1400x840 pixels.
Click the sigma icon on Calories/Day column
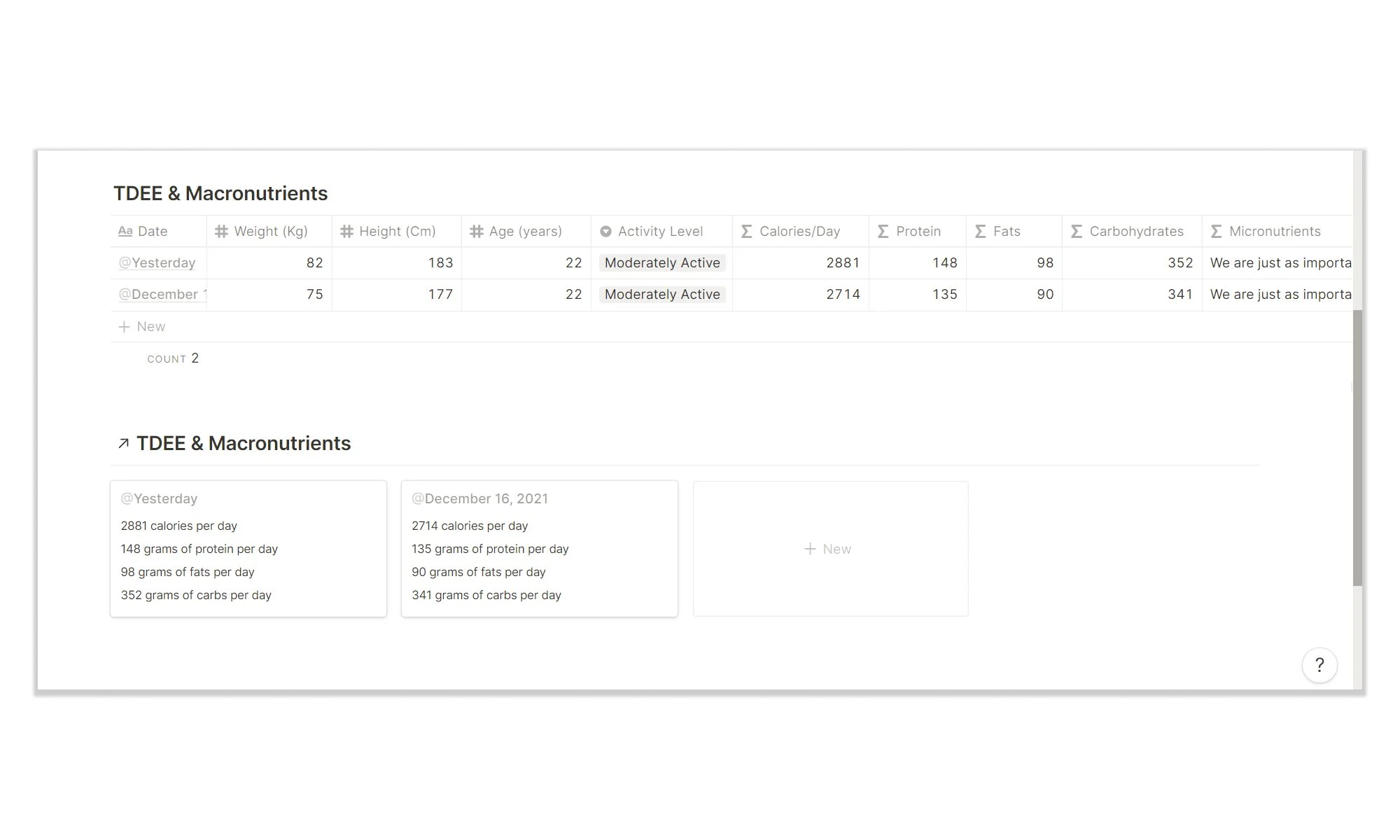coord(747,232)
